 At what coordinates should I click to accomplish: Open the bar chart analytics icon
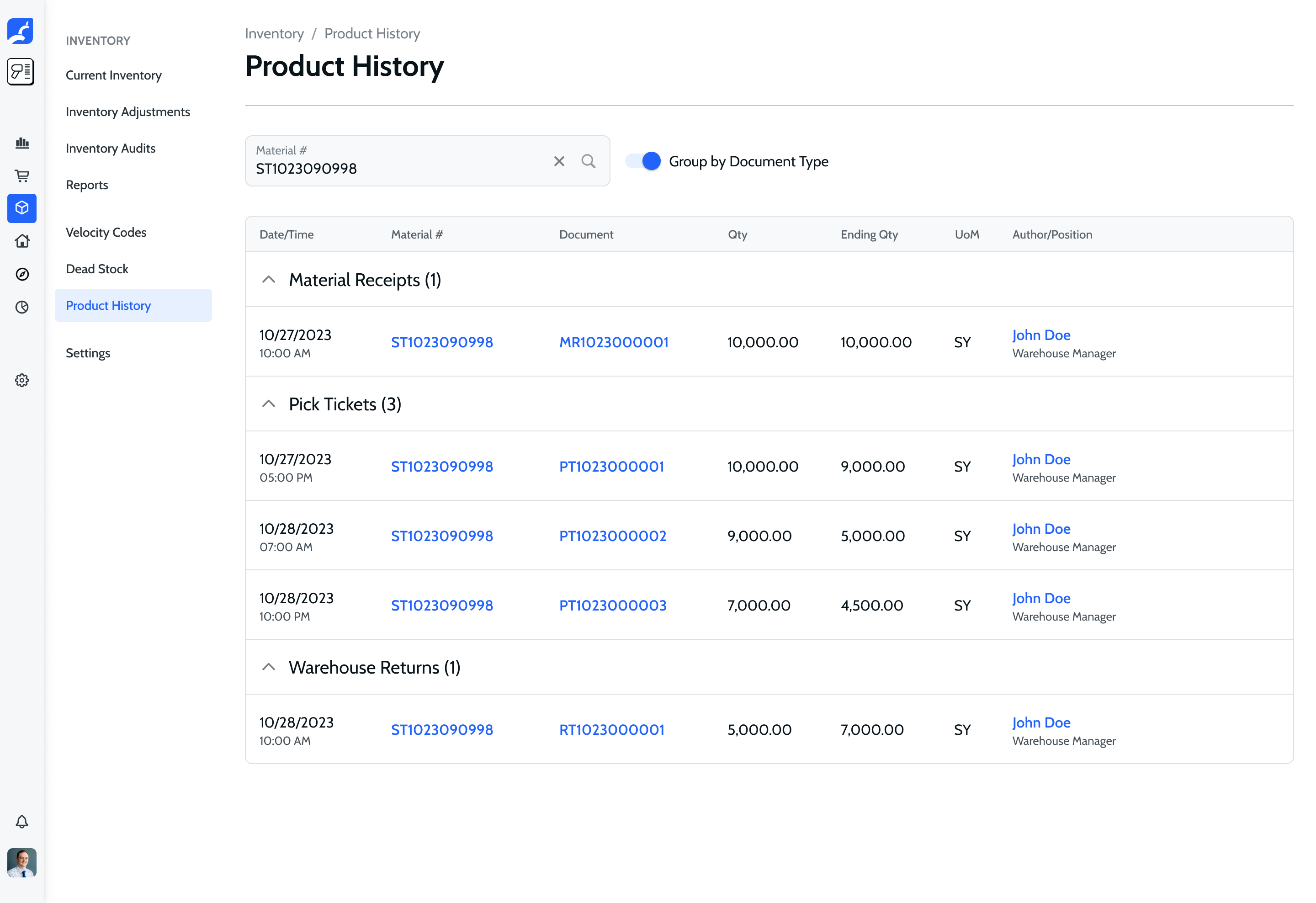[22, 143]
